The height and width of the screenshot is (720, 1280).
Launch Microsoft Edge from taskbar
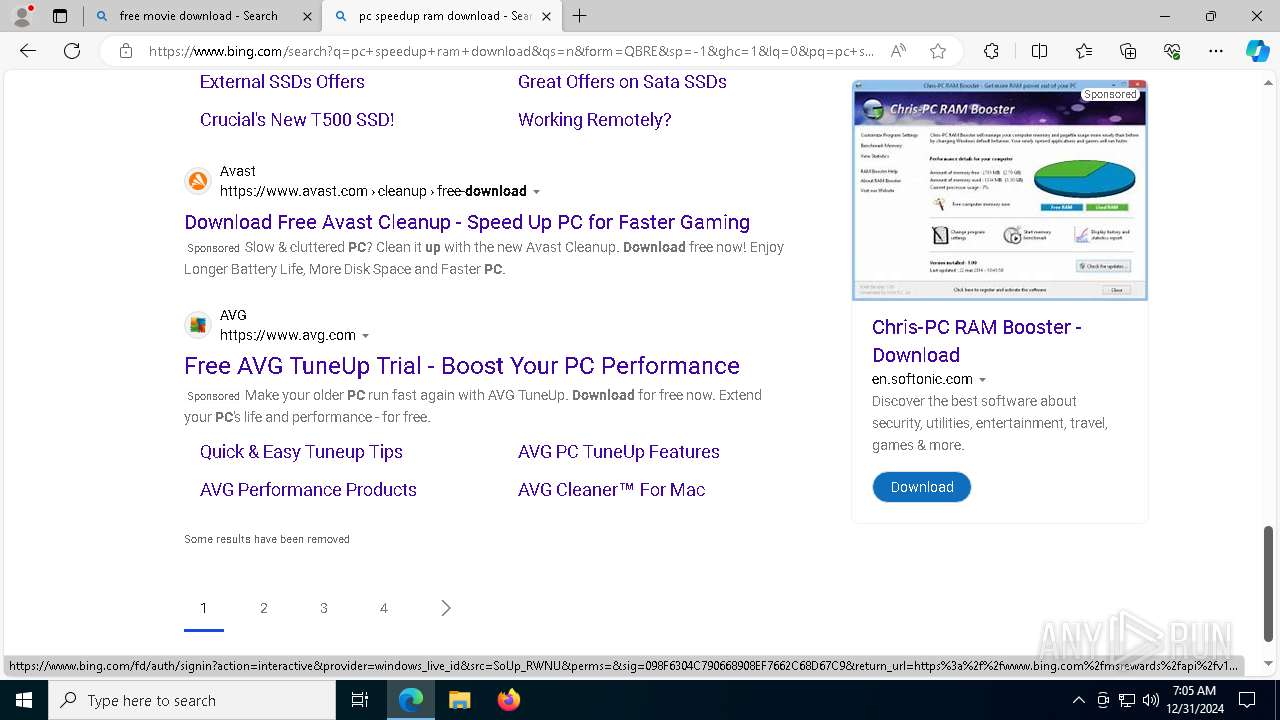[x=411, y=700]
